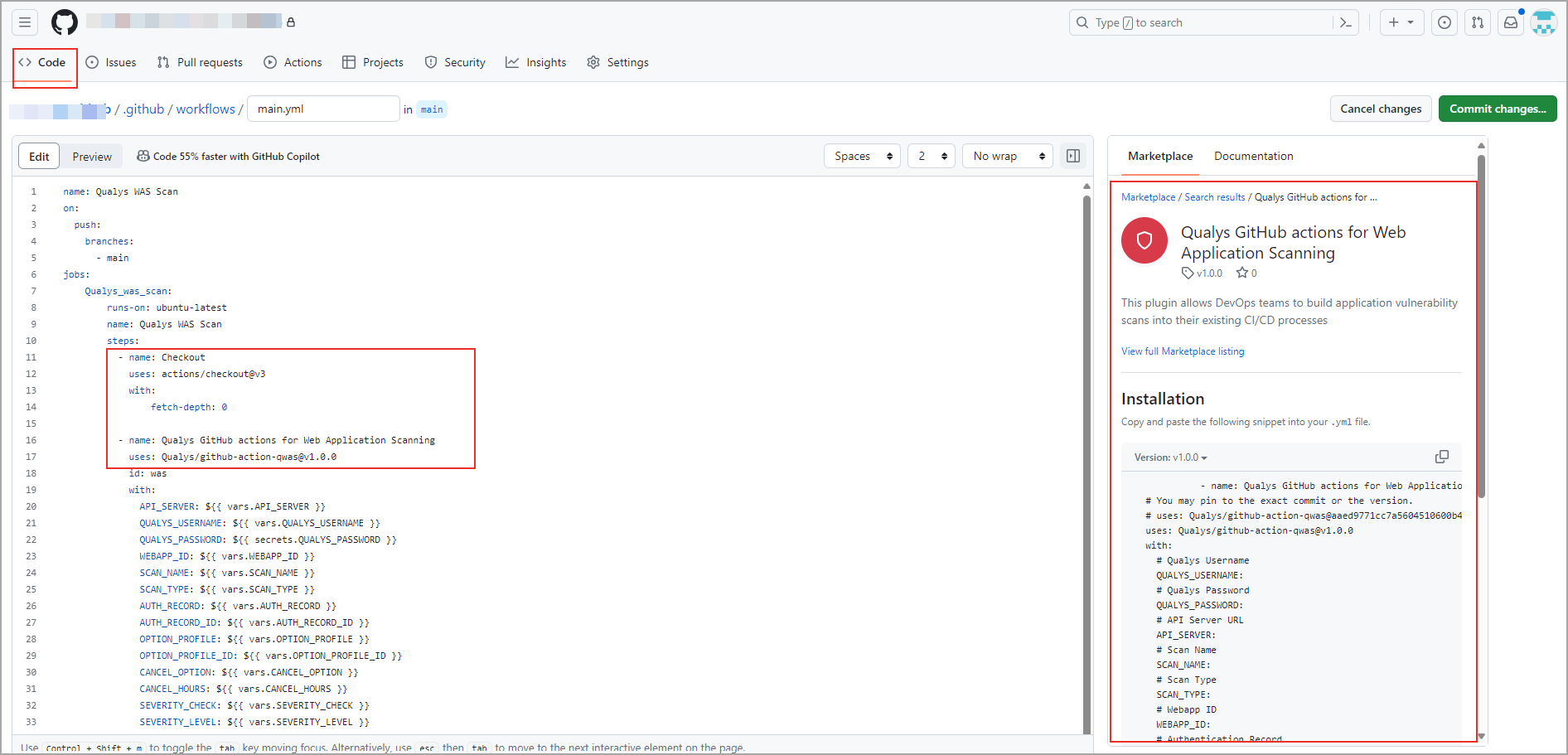
Task: Go back to Search results link
Action: pos(1214,197)
